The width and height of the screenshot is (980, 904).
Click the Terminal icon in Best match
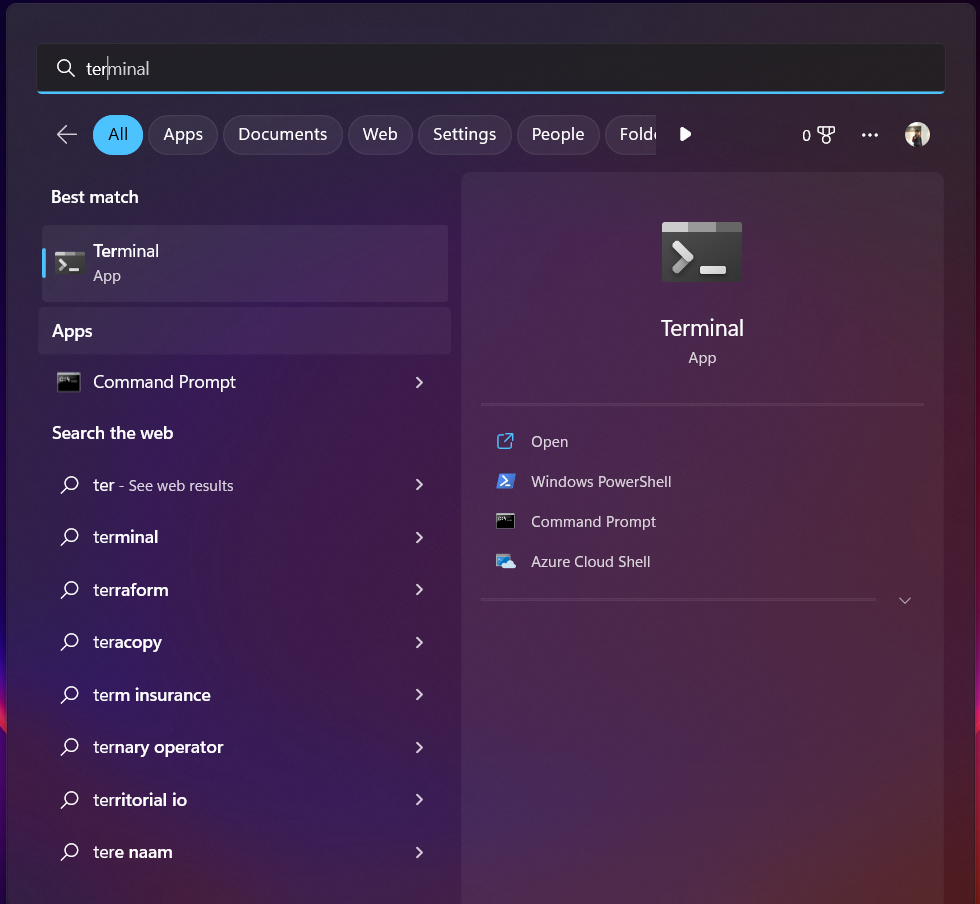69,263
